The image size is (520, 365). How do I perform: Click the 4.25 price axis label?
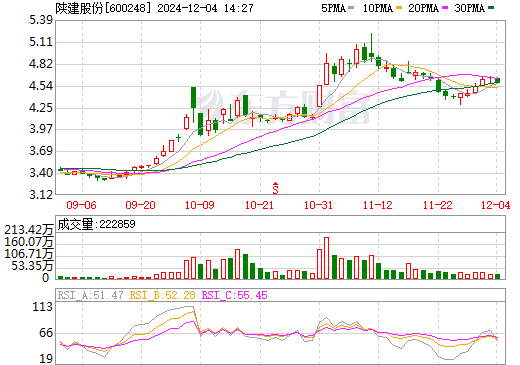click(x=41, y=108)
